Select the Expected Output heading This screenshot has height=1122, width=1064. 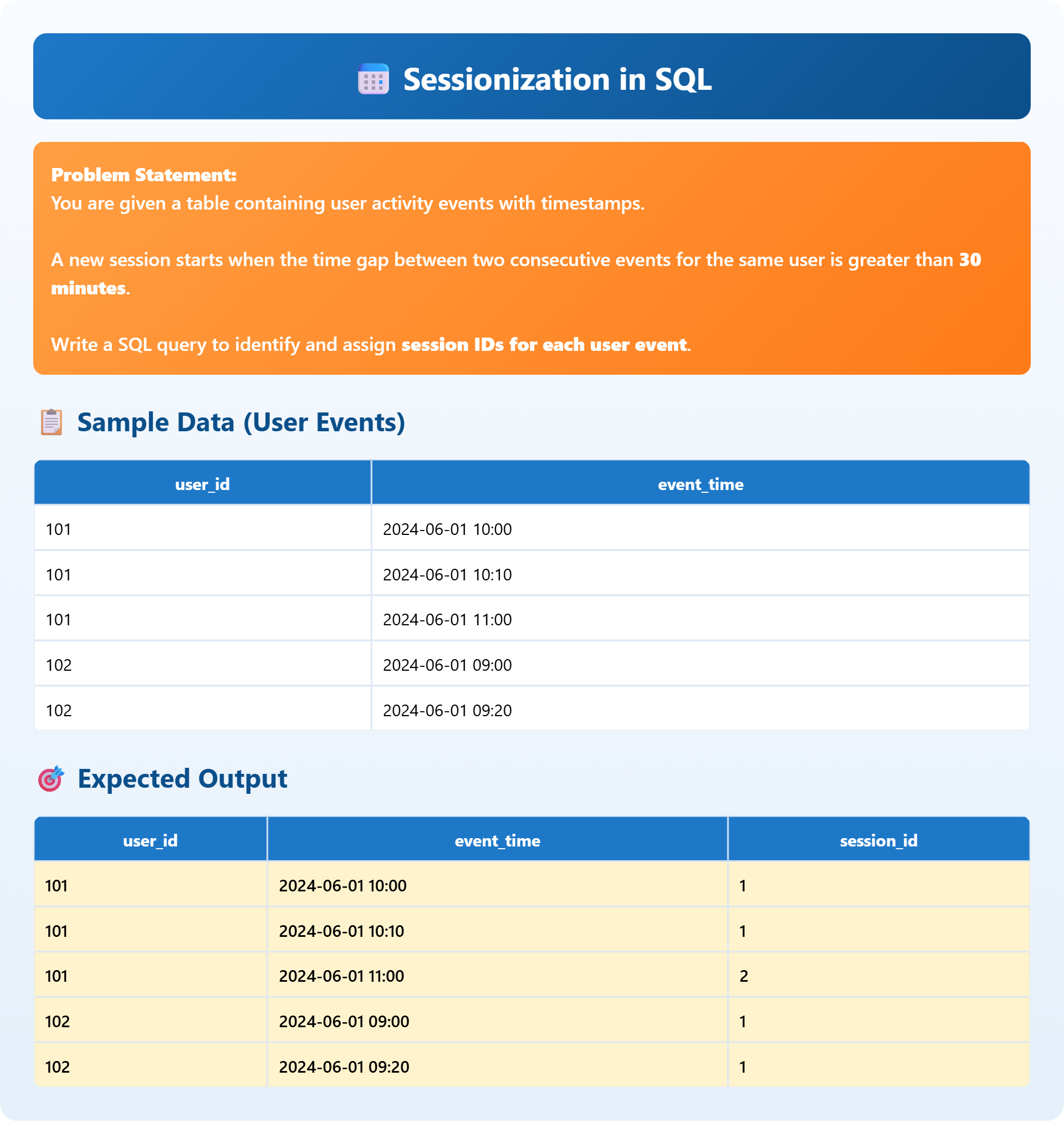point(183,779)
